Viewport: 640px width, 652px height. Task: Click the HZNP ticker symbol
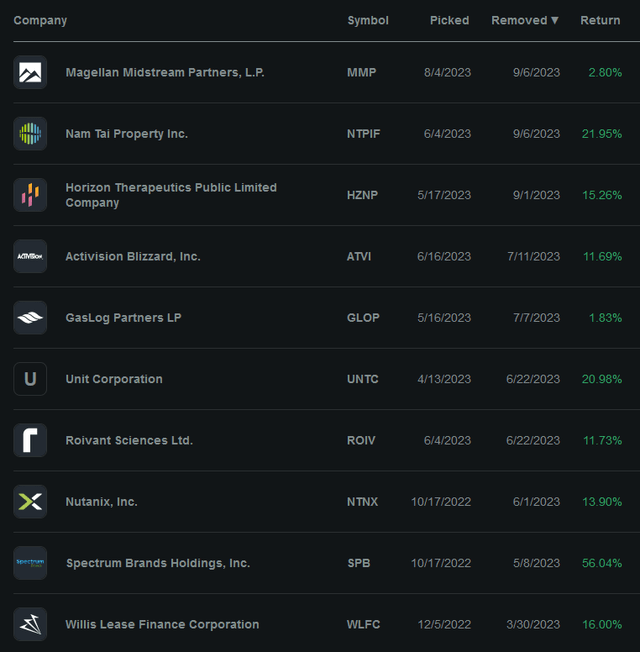tap(362, 195)
